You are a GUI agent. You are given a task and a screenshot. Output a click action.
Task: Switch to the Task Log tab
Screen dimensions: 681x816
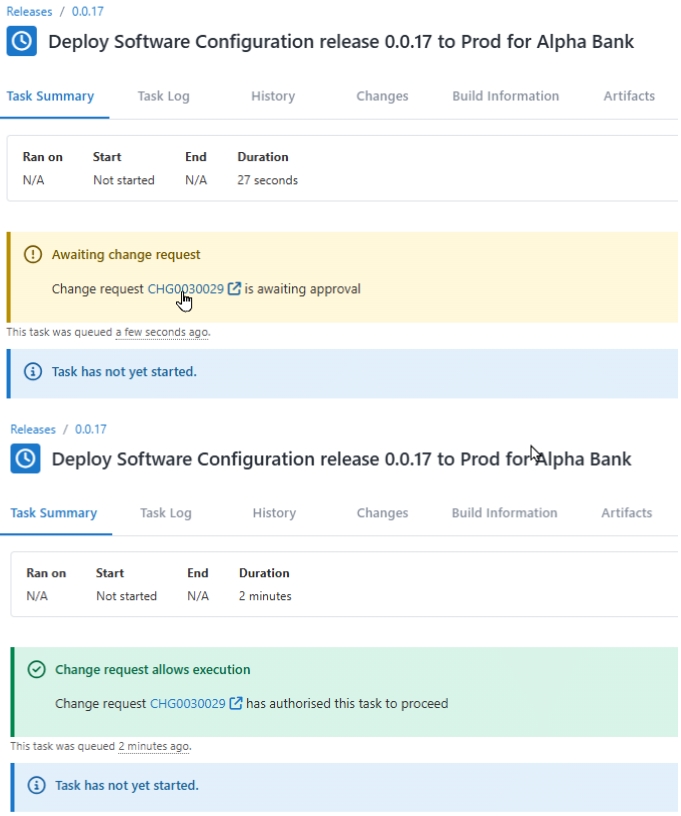point(163,96)
